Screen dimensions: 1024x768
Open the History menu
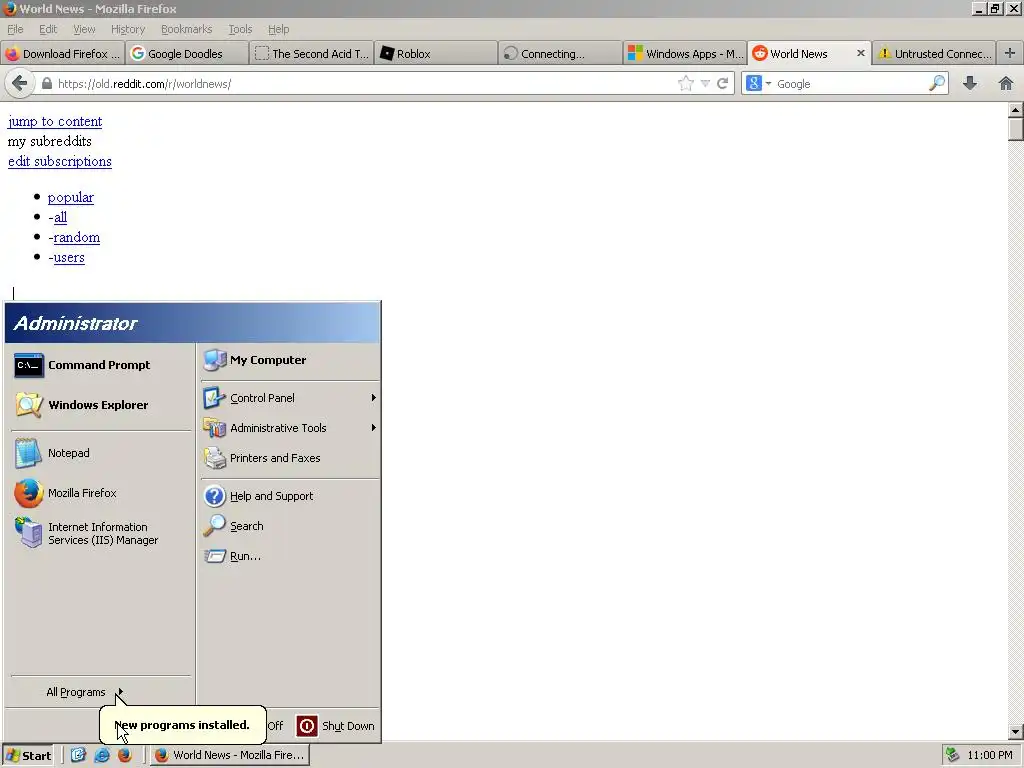(x=128, y=29)
